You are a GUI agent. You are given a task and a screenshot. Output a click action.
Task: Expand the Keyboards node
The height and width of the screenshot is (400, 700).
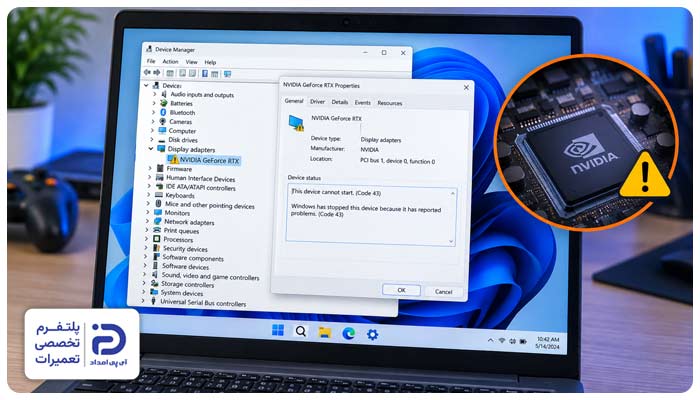tap(149, 195)
